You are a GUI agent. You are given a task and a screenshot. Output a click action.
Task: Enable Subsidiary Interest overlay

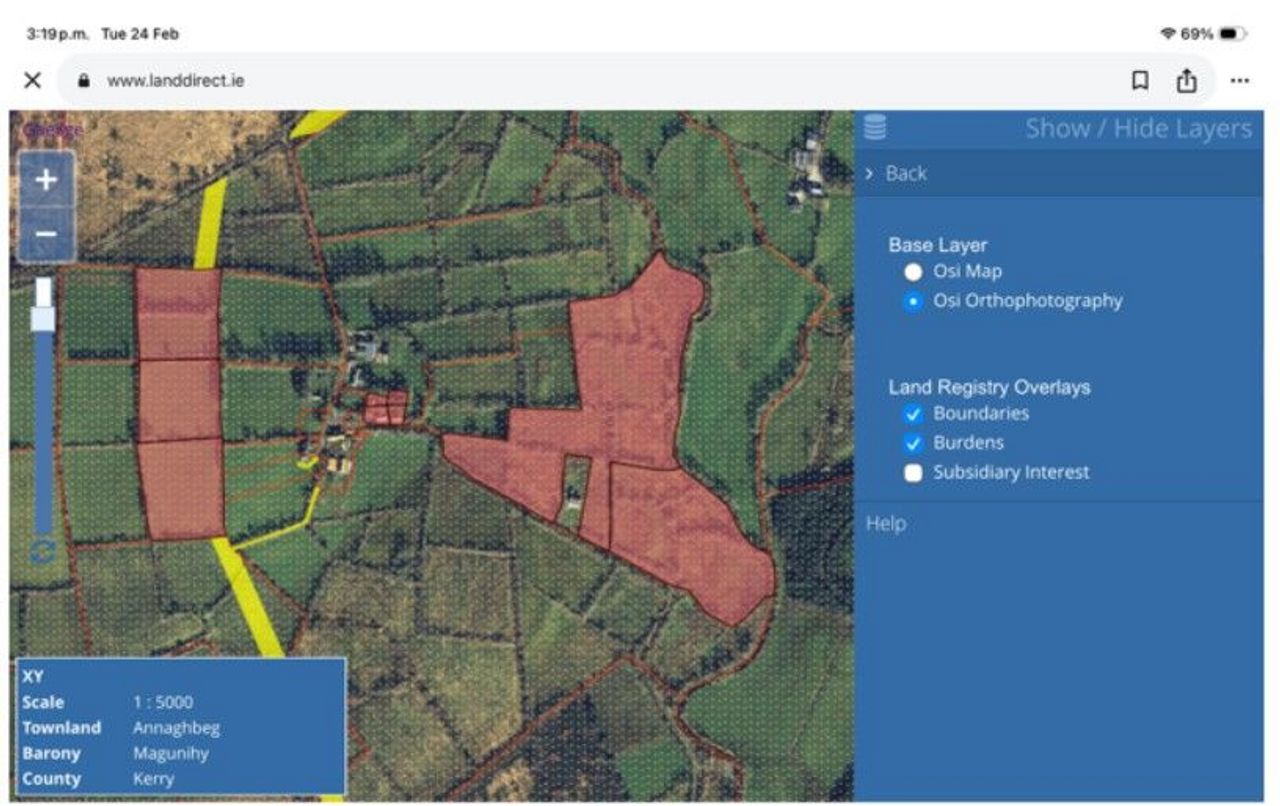[x=913, y=473]
